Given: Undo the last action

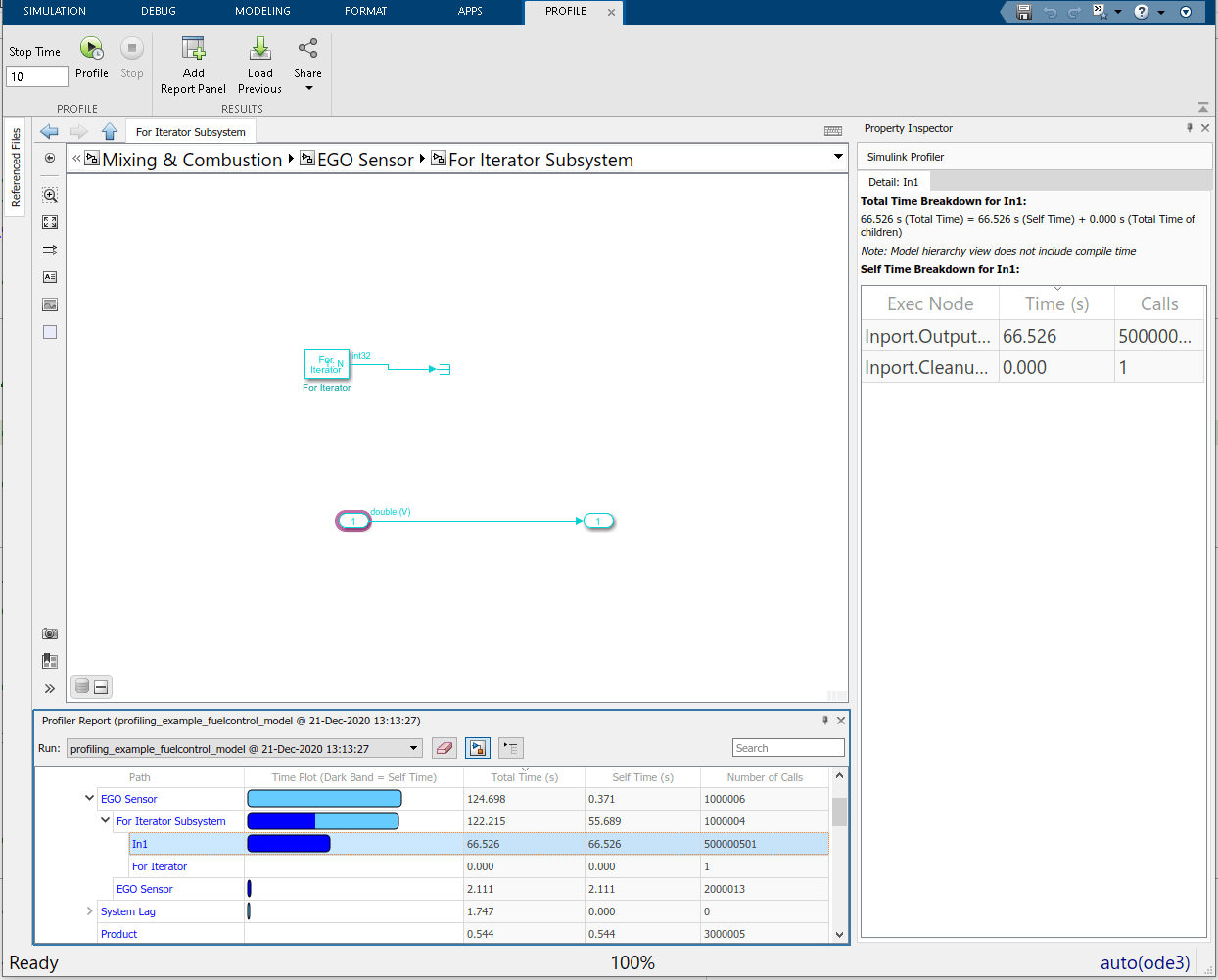Looking at the screenshot, I should tap(1050, 12).
